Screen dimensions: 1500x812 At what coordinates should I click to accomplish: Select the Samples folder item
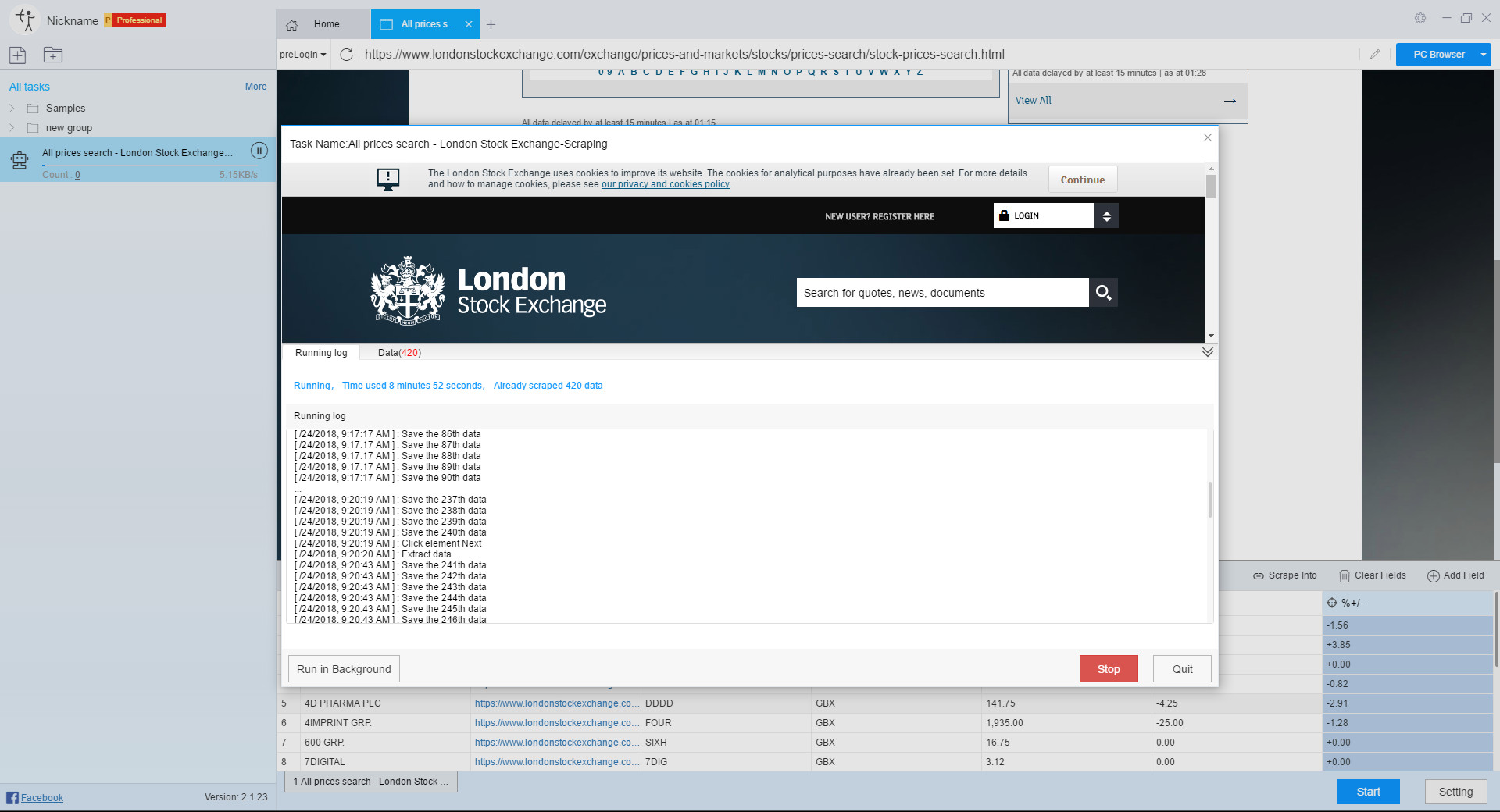[x=66, y=109]
